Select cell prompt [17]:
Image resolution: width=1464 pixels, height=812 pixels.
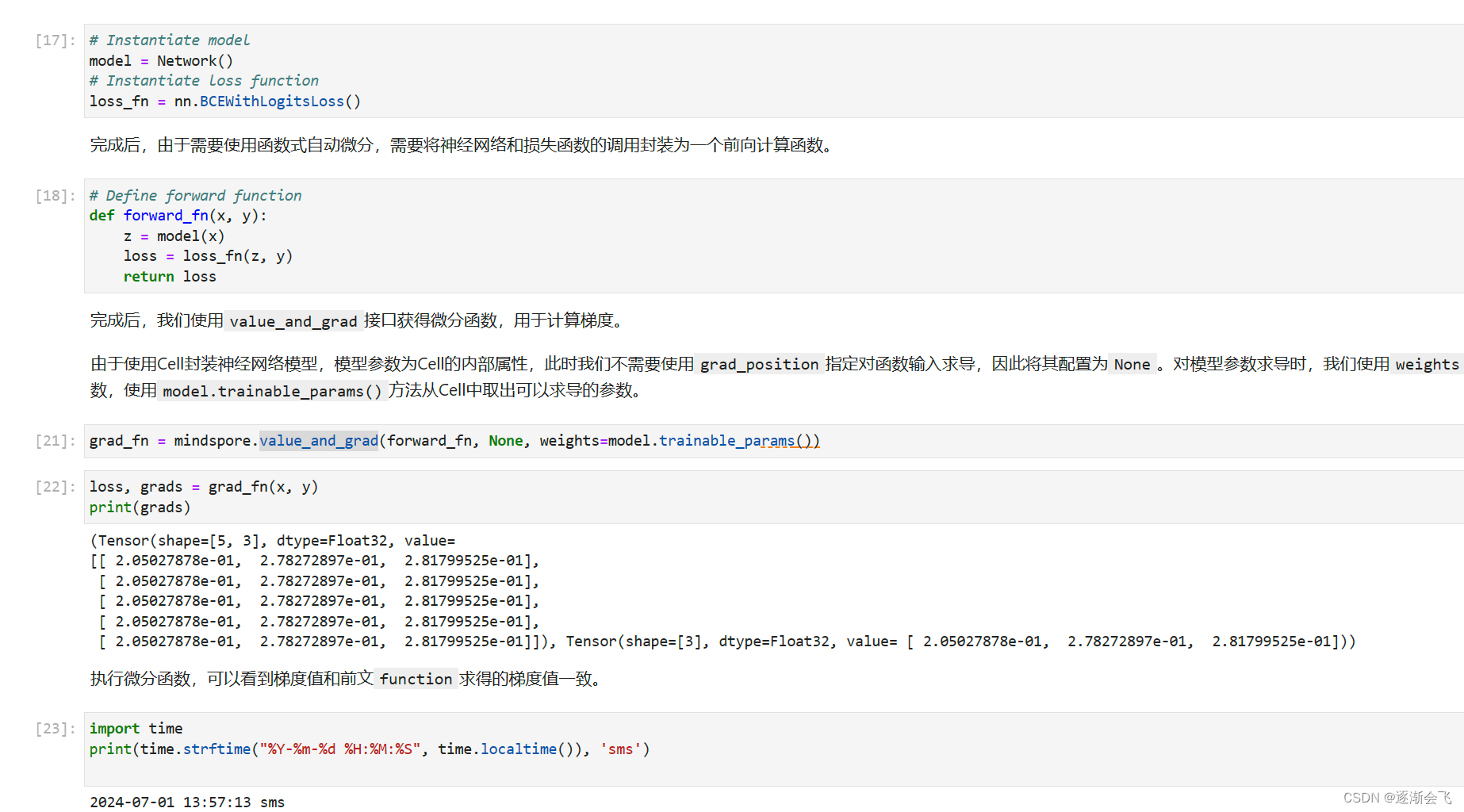[x=56, y=40]
